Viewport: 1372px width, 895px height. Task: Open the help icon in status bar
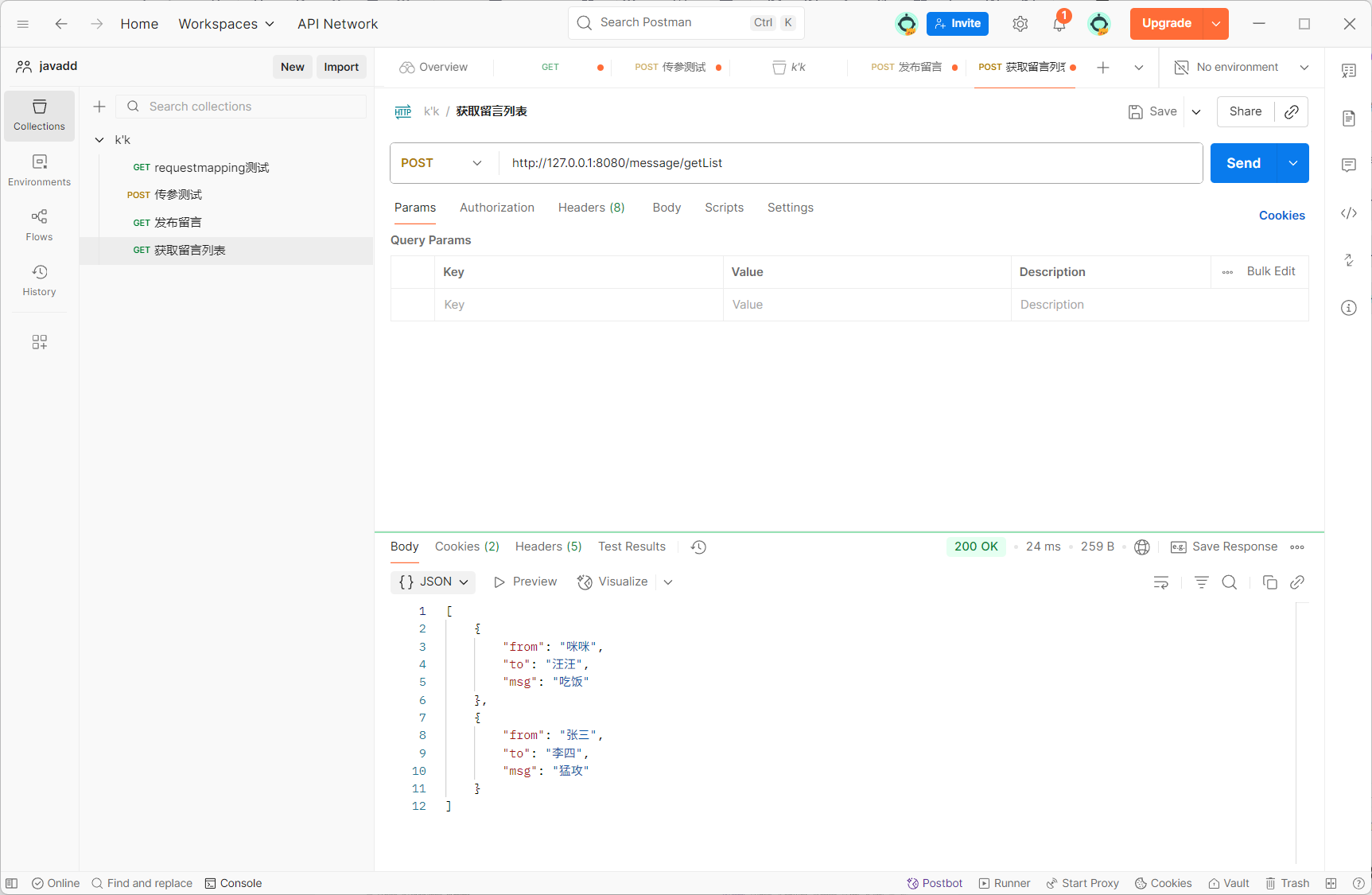[1358, 883]
